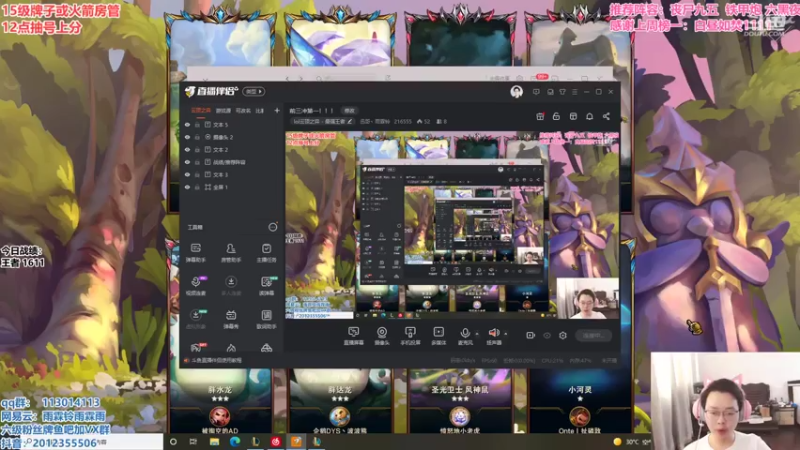800x450 pixels.
Task: Click the Windows search circle on taskbar
Action: 173,442
